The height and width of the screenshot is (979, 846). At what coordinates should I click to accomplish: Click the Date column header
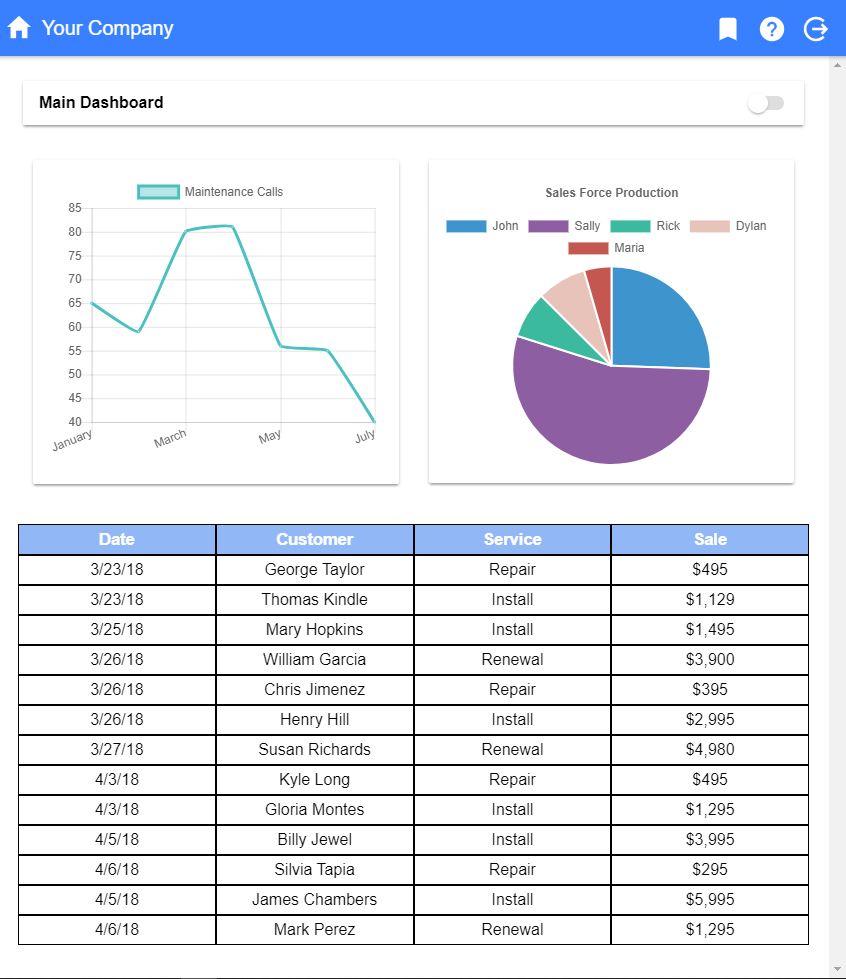(116, 539)
